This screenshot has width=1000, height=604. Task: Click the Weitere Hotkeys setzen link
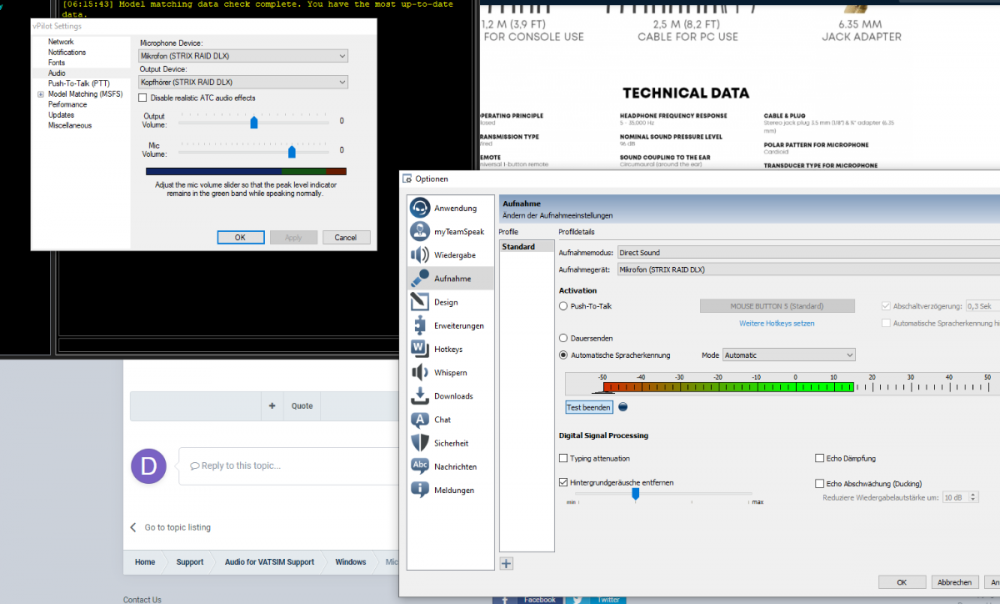[776, 324]
